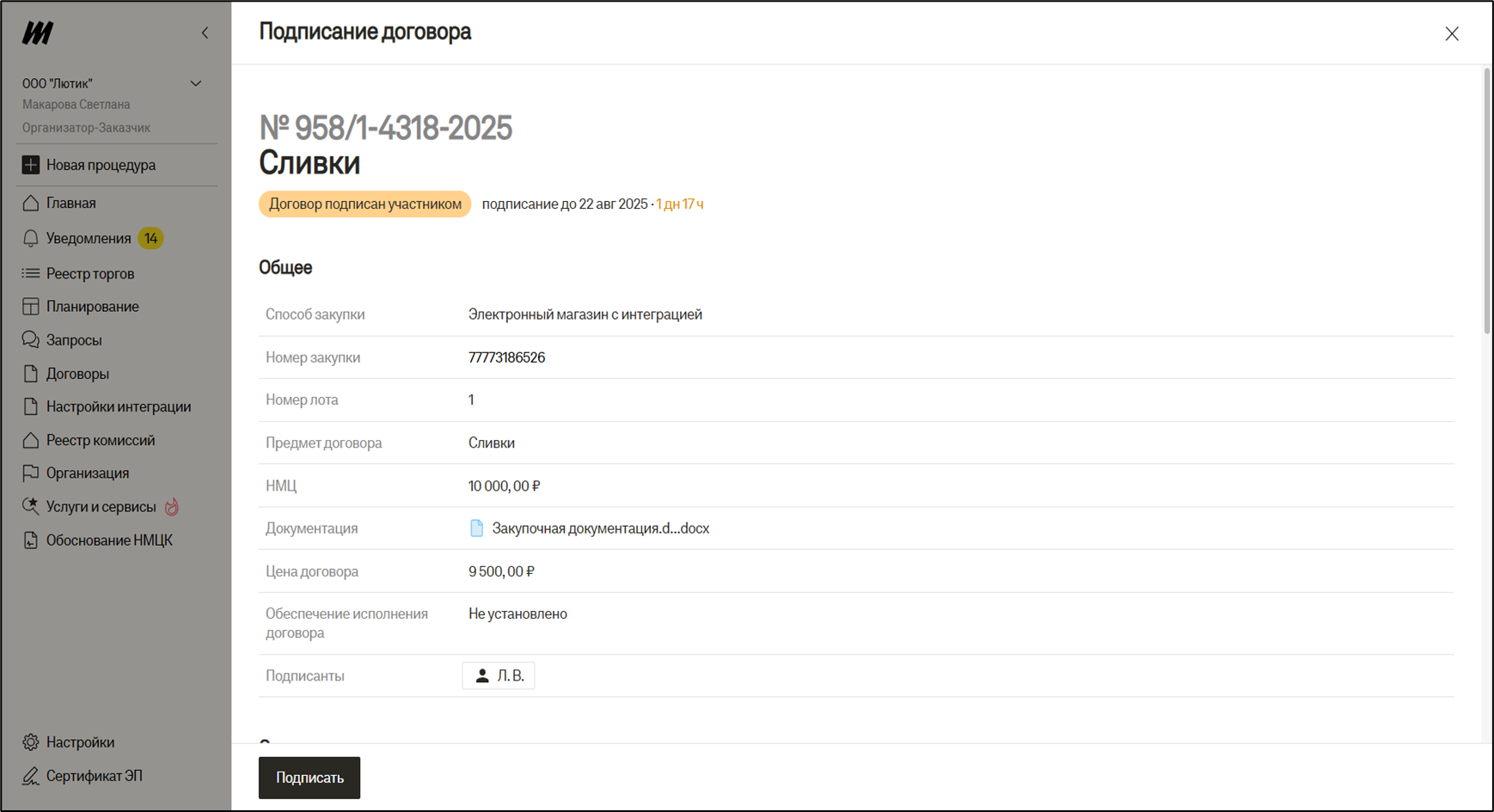This screenshot has height=812, width=1494.
Task: Go to Реестр торгов
Action: point(89,273)
